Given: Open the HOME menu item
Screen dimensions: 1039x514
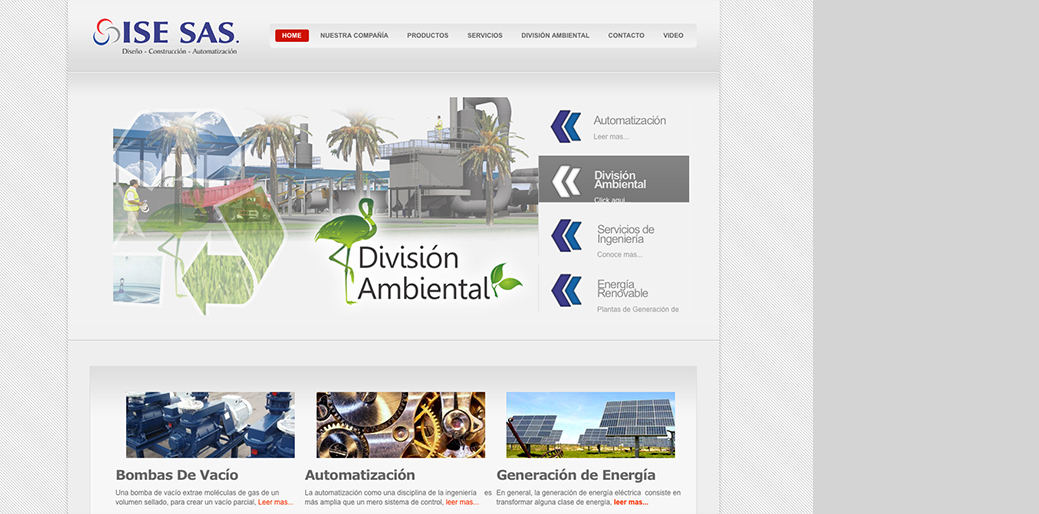Looking at the screenshot, I should [292, 36].
